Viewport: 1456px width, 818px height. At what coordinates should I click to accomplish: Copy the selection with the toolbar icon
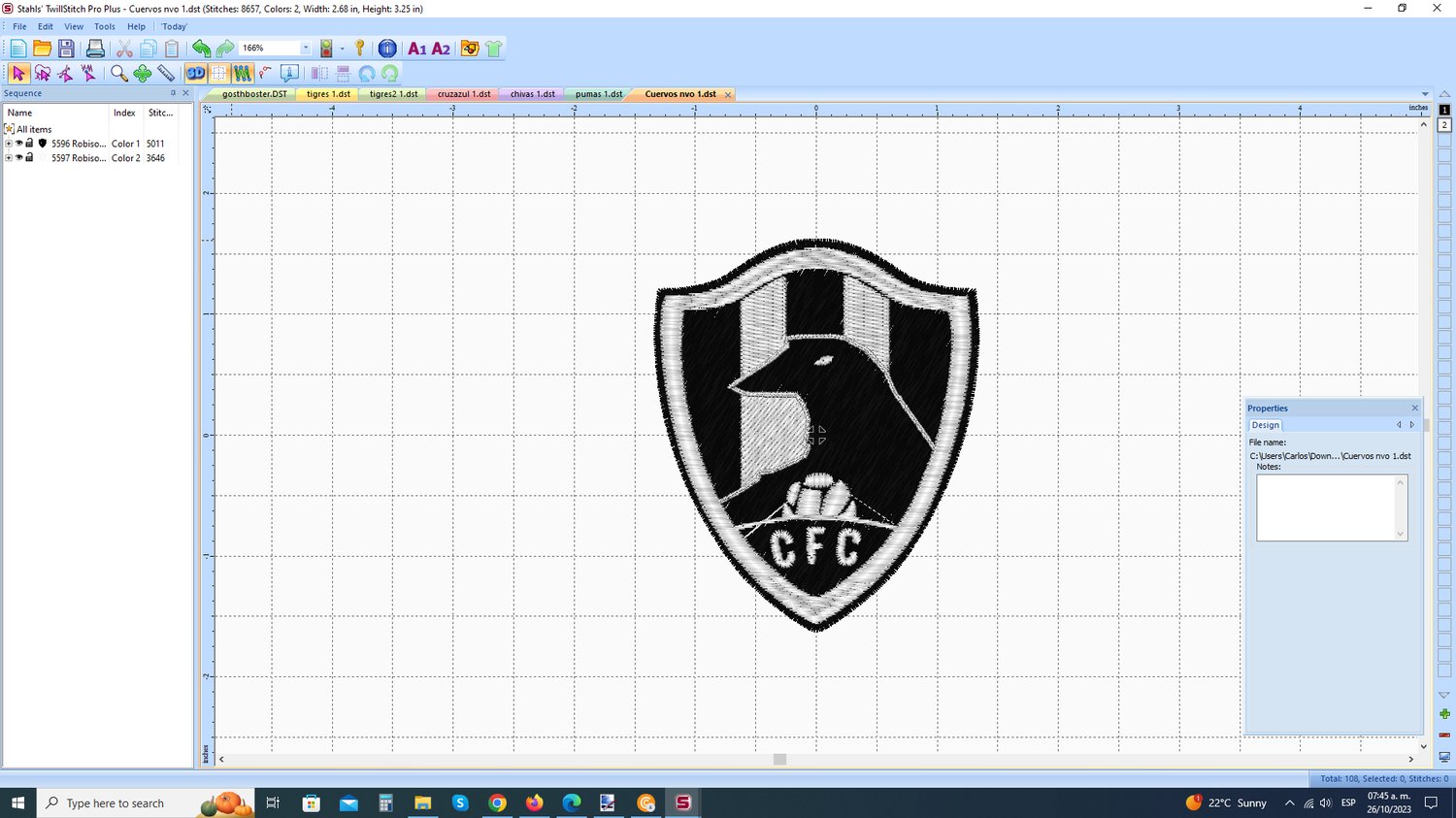(x=148, y=49)
